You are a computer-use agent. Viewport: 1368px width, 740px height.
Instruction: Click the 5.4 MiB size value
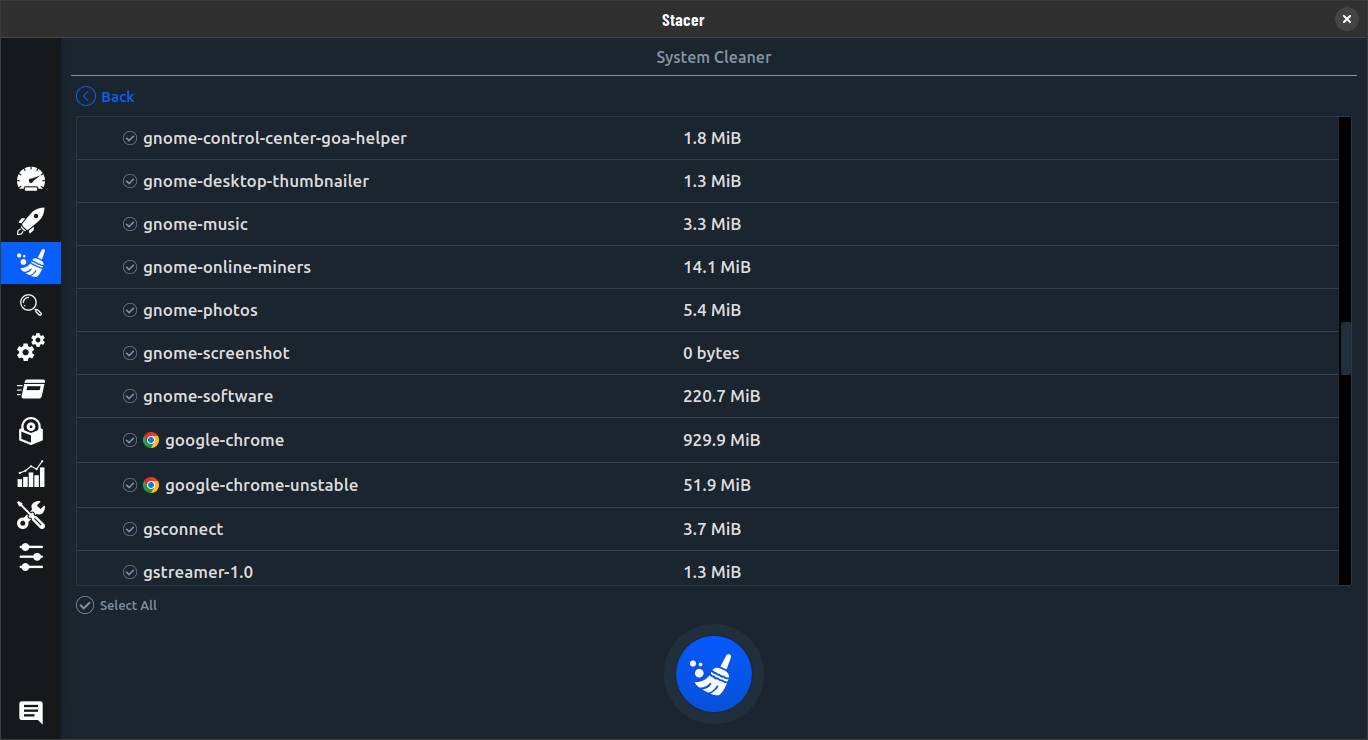point(712,310)
